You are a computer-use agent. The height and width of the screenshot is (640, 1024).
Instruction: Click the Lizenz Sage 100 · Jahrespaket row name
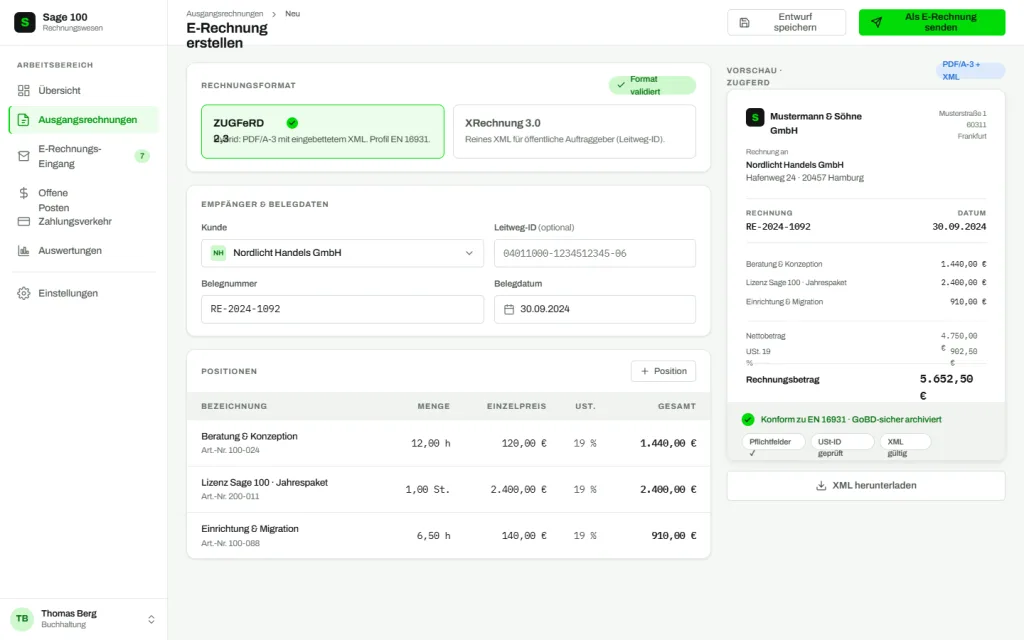264,483
